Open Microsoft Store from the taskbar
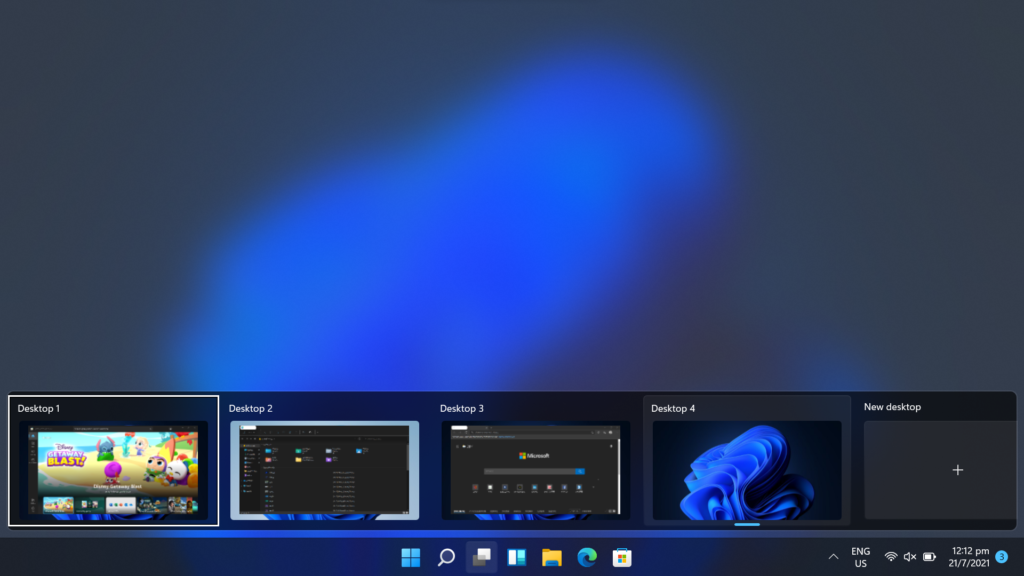The image size is (1024, 576). pos(622,558)
